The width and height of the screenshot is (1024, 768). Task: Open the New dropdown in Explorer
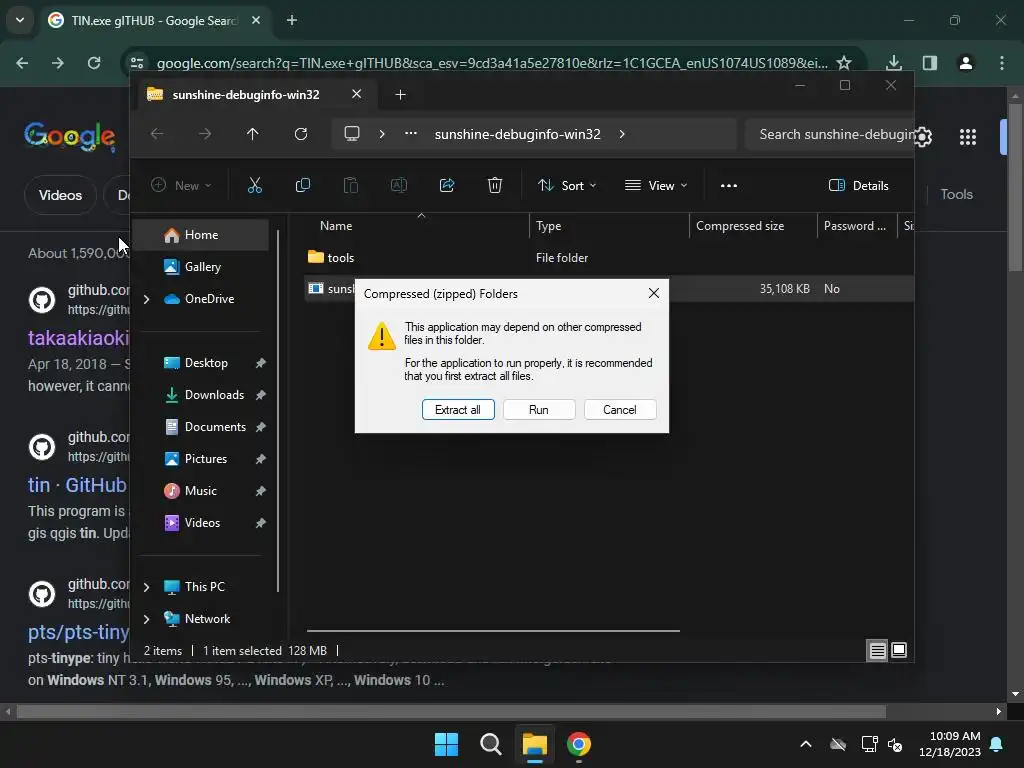[x=182, y=185]
